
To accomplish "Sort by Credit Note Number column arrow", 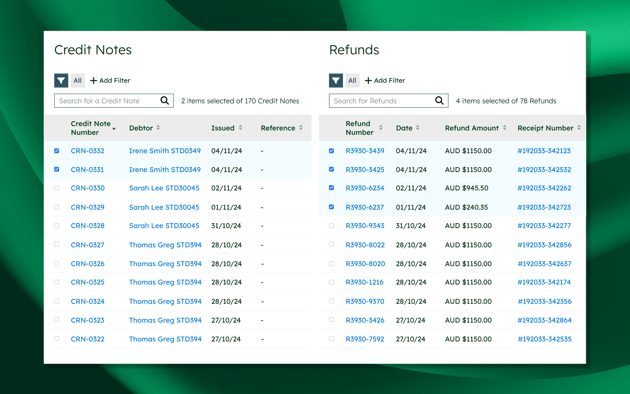I will (x=114, y=129).
